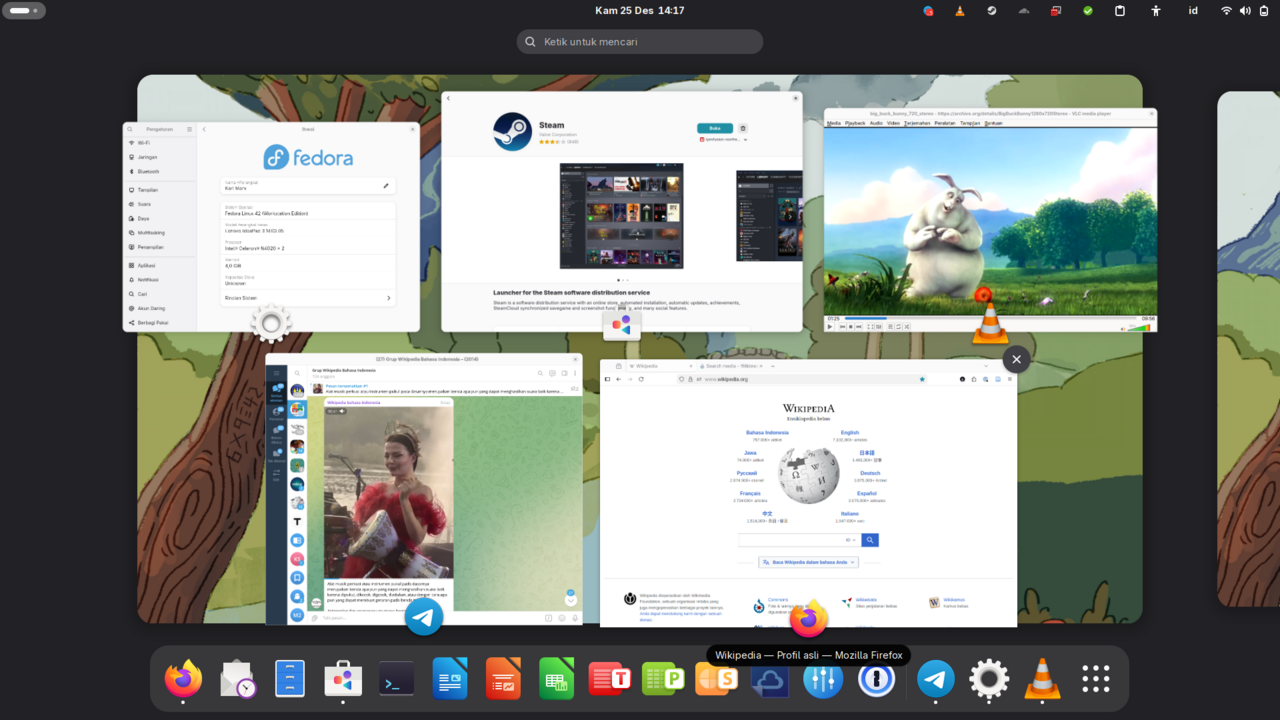
Task: Open the calendar via Kam 25 Des 14:17
Action: (x=640, y=11)
